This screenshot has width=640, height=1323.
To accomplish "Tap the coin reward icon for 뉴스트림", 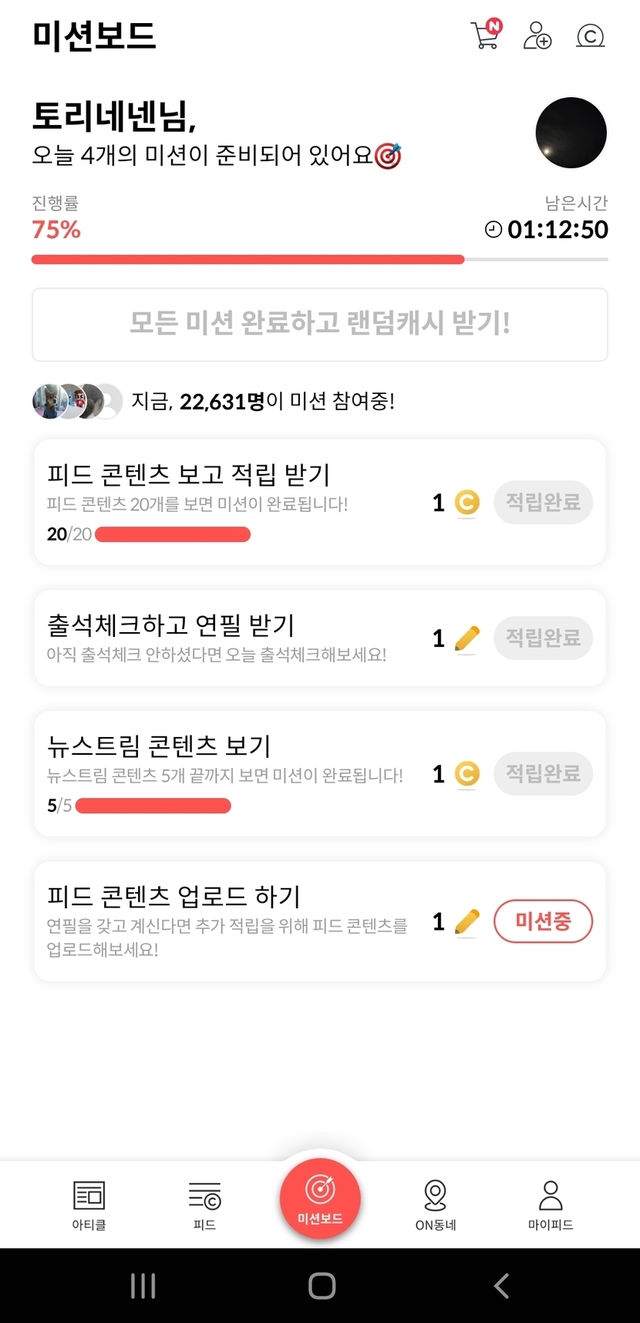I will click(467, 774).
